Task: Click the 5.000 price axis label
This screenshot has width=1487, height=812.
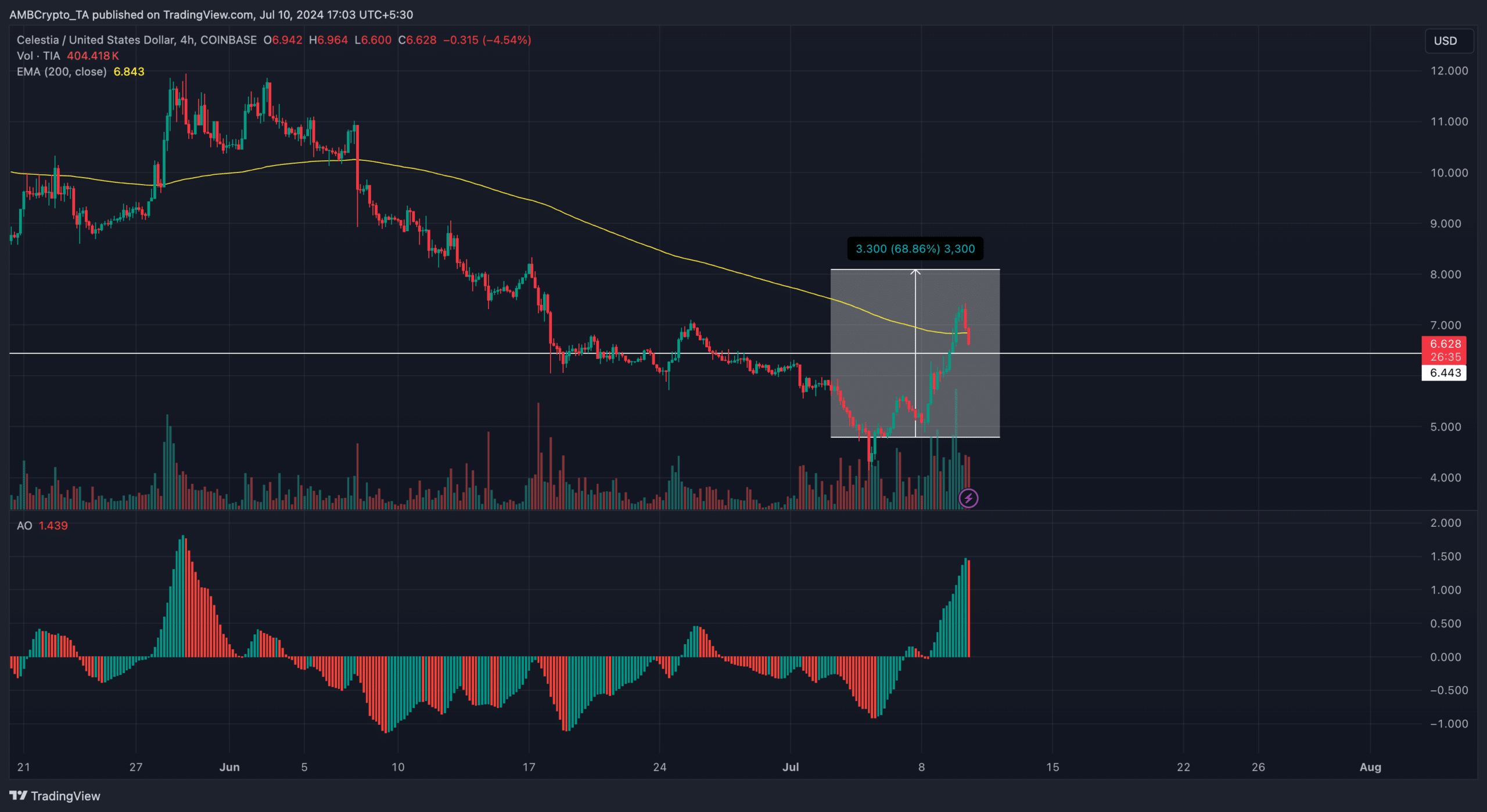Action: tap(1446, 427)
